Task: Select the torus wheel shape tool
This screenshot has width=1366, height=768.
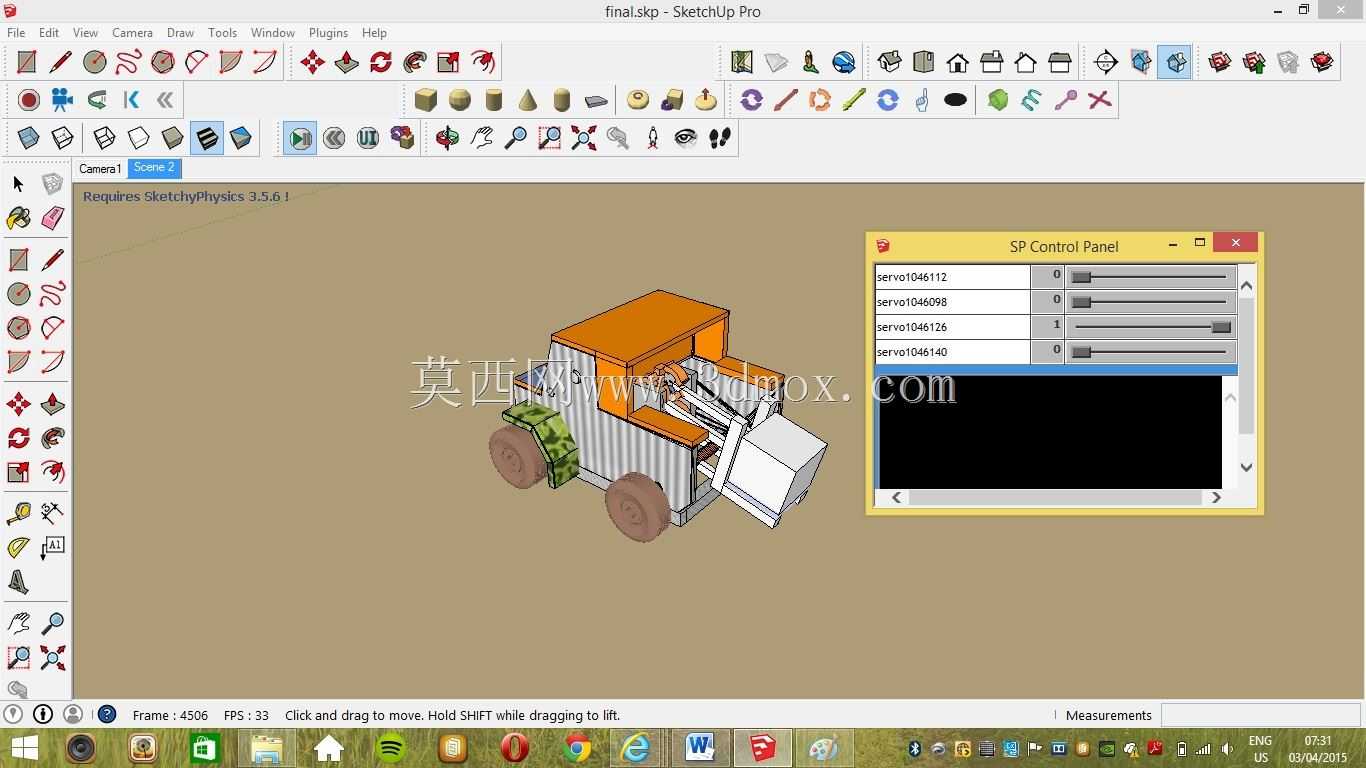Action: pos(638,100)
